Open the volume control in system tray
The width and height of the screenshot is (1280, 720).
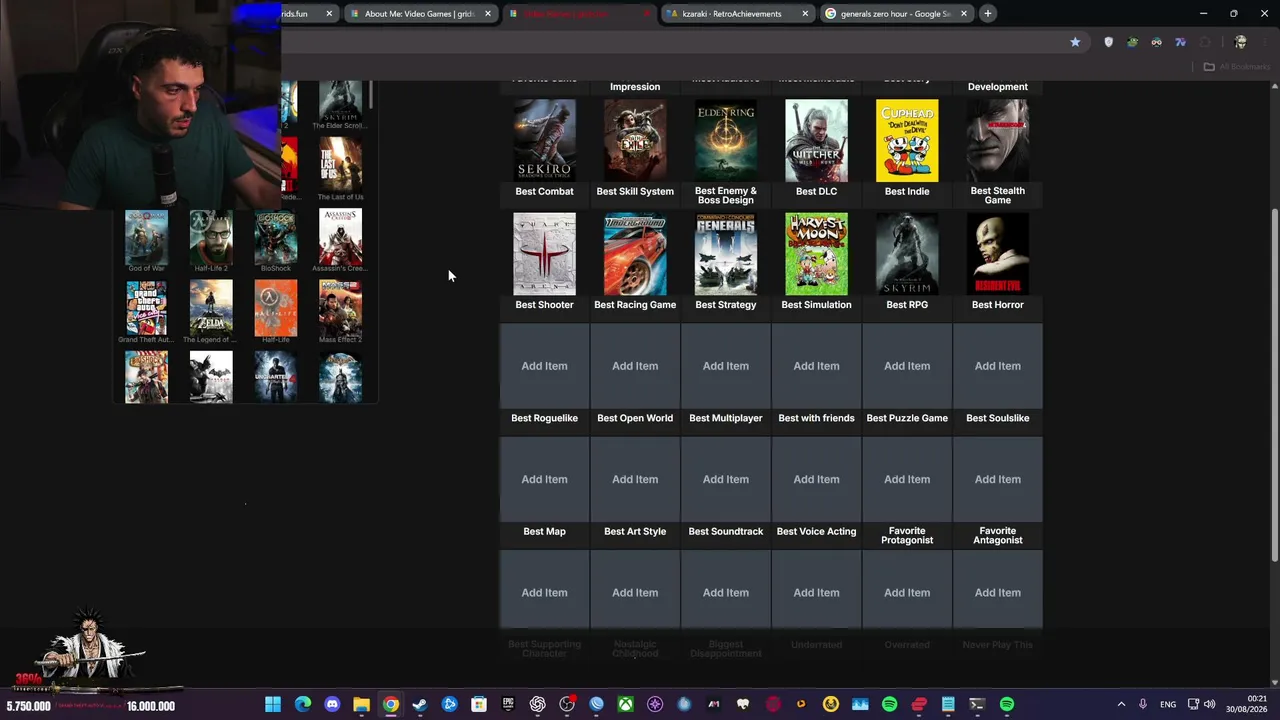[x=1208, y=705]
